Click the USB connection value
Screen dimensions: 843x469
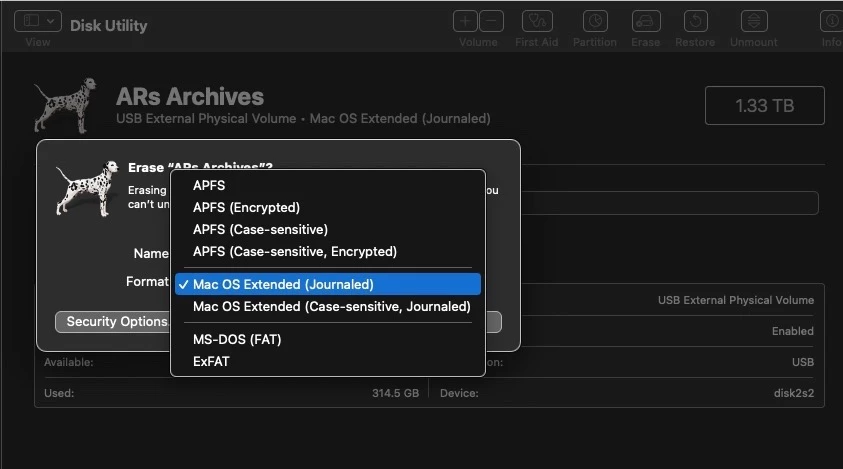pyautogui.click(x=803, y=363)
